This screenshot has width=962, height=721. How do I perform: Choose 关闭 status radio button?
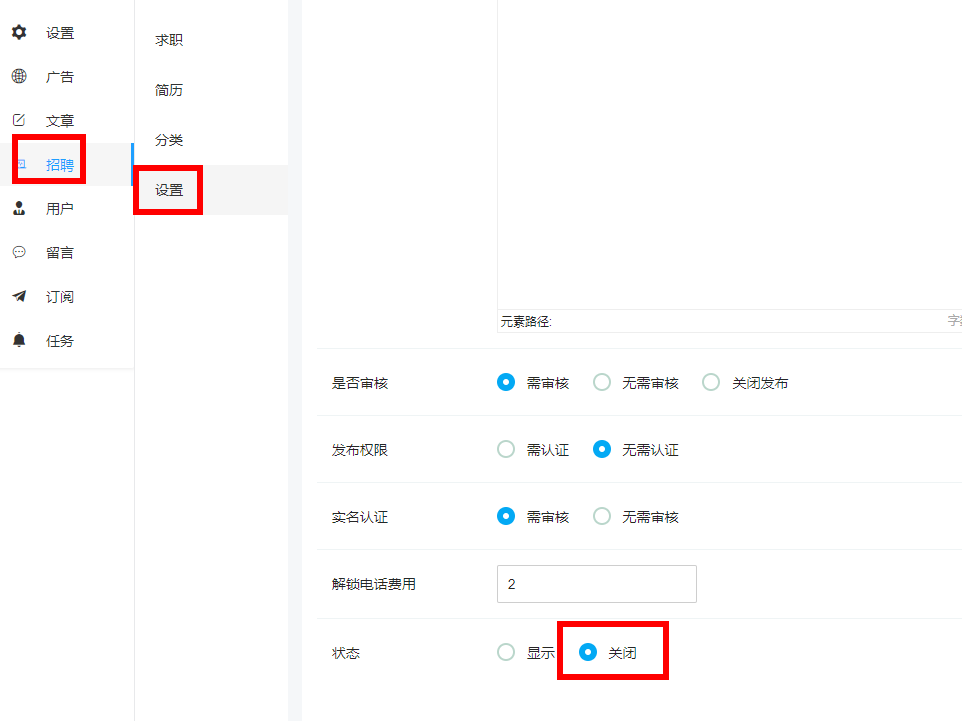point(588,652)
